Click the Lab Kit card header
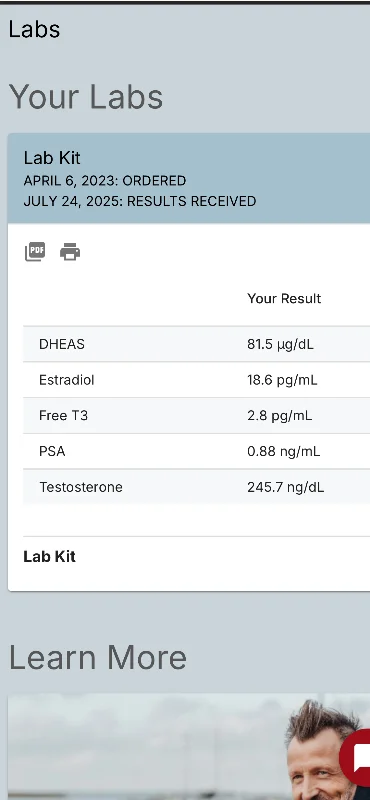Screen dimensions: 370x800 pos(189,179)
